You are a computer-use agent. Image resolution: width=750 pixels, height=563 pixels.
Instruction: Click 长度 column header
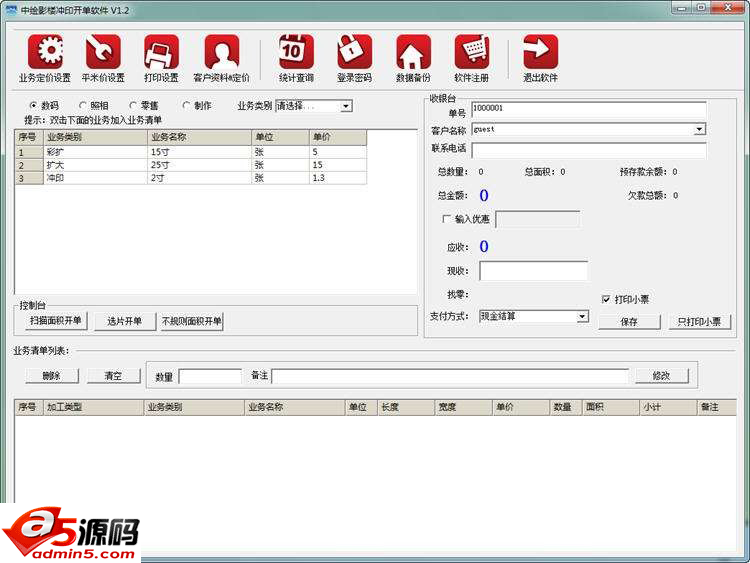click(x=406, y=407)
